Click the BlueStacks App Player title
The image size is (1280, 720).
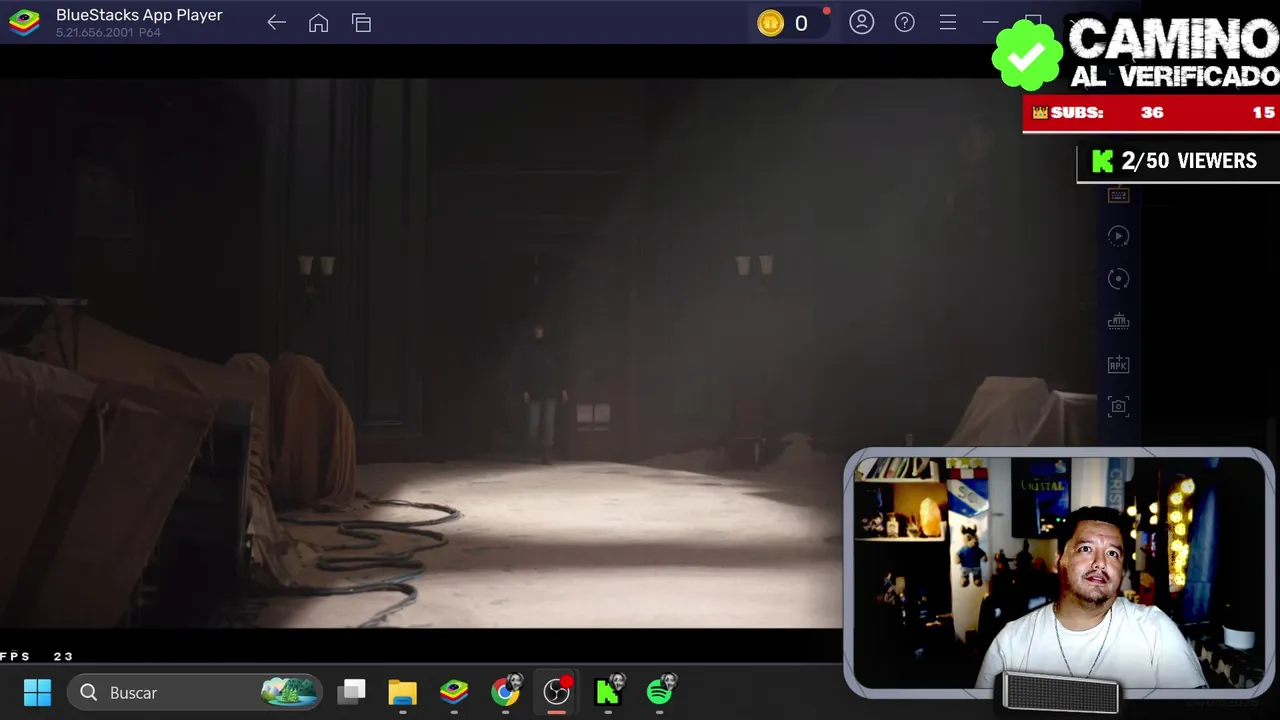tap(139, 15)
